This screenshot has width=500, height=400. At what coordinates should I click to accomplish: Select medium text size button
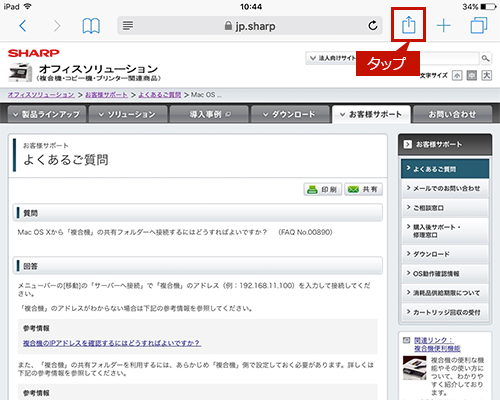point(472,76)
